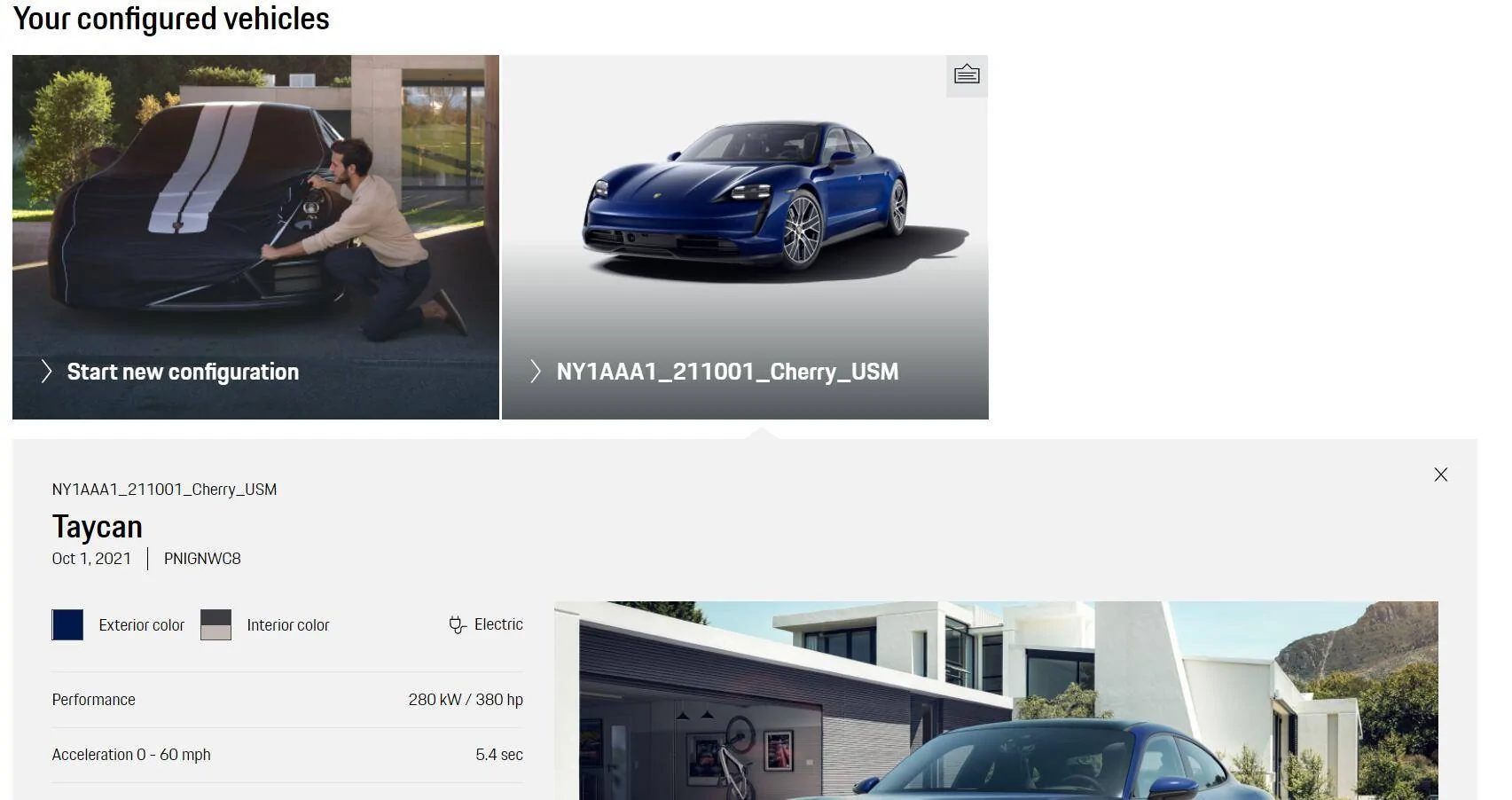Image resolution: width=1512 pixels, height=800 pixels.
Task: Click the Your configured vehicles heading
Action: pos(171,18)
